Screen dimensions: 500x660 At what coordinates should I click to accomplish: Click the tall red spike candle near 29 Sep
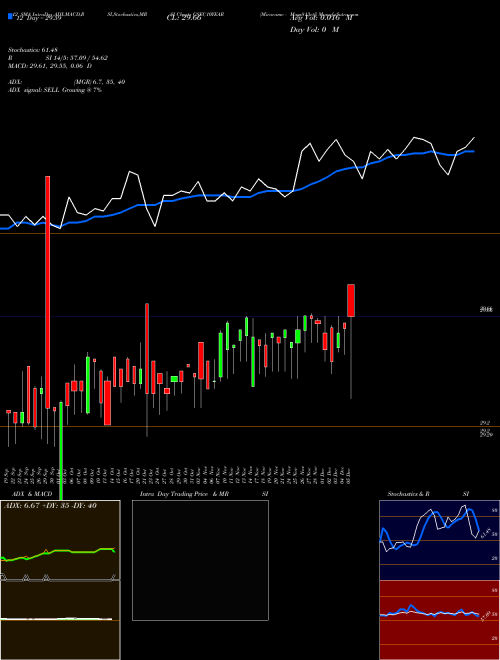tap(48, 292)
